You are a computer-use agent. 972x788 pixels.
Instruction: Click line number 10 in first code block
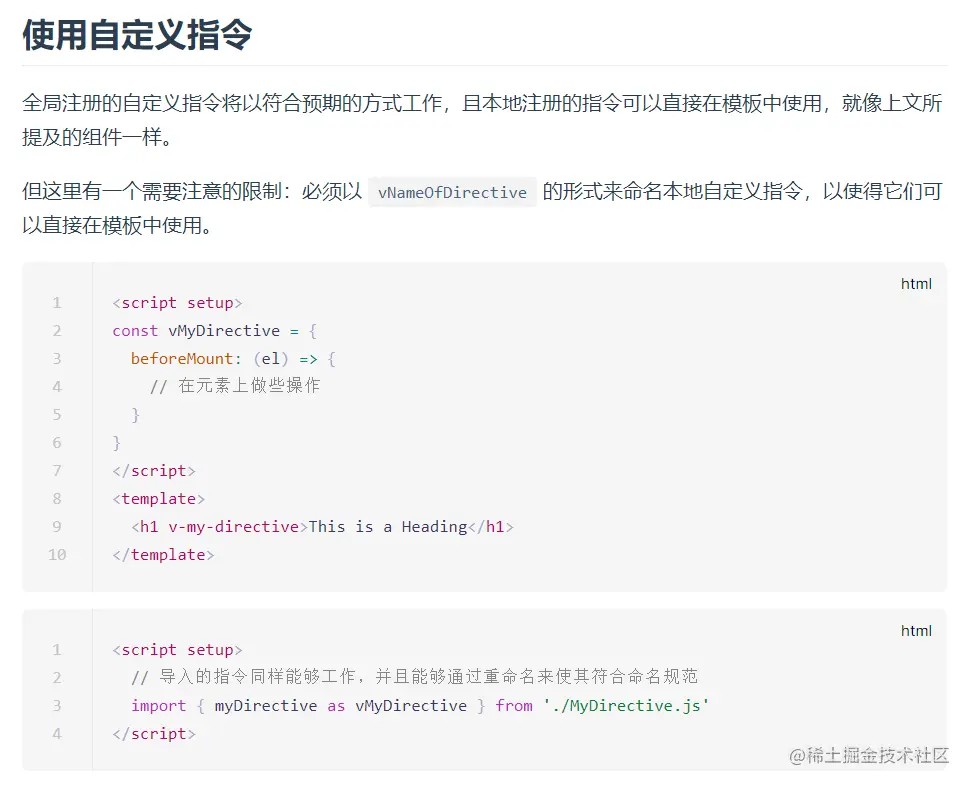tap(57, 555)
